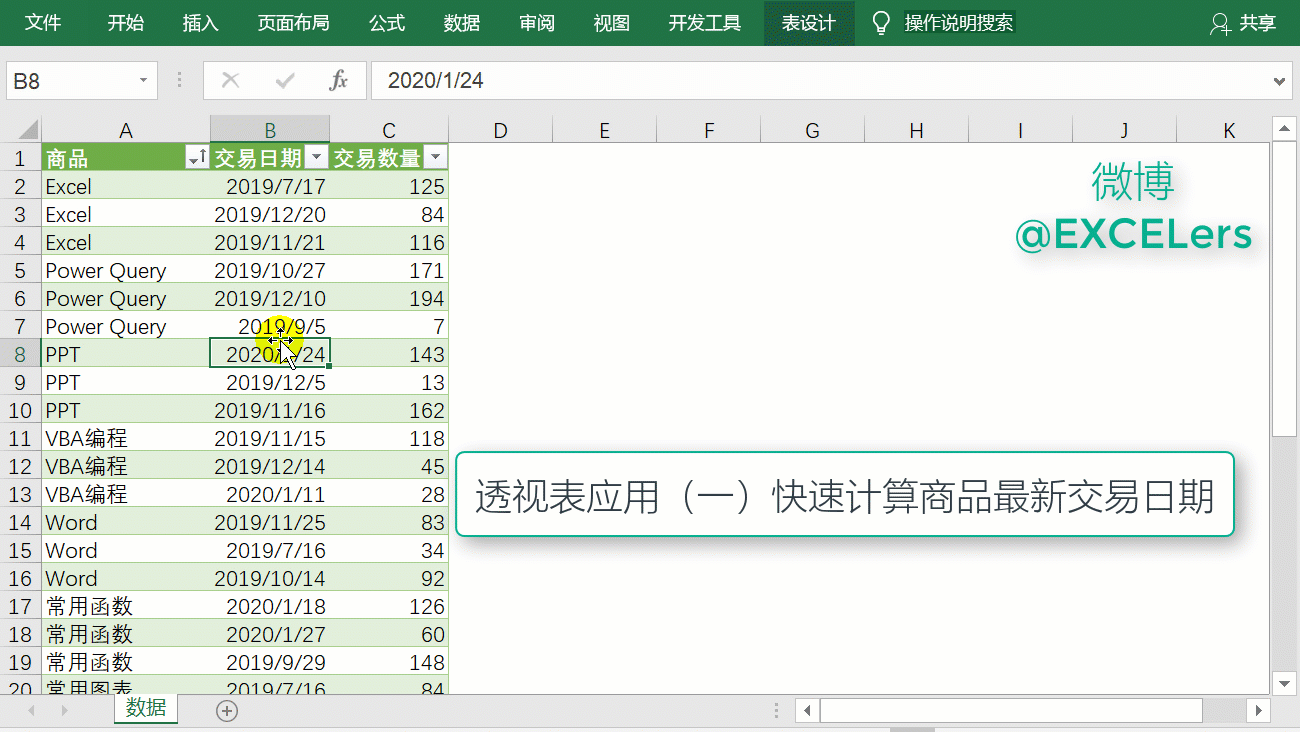The image size is (1300, 732).
Task: Click the Share person icon
Action: (1220, 24)
